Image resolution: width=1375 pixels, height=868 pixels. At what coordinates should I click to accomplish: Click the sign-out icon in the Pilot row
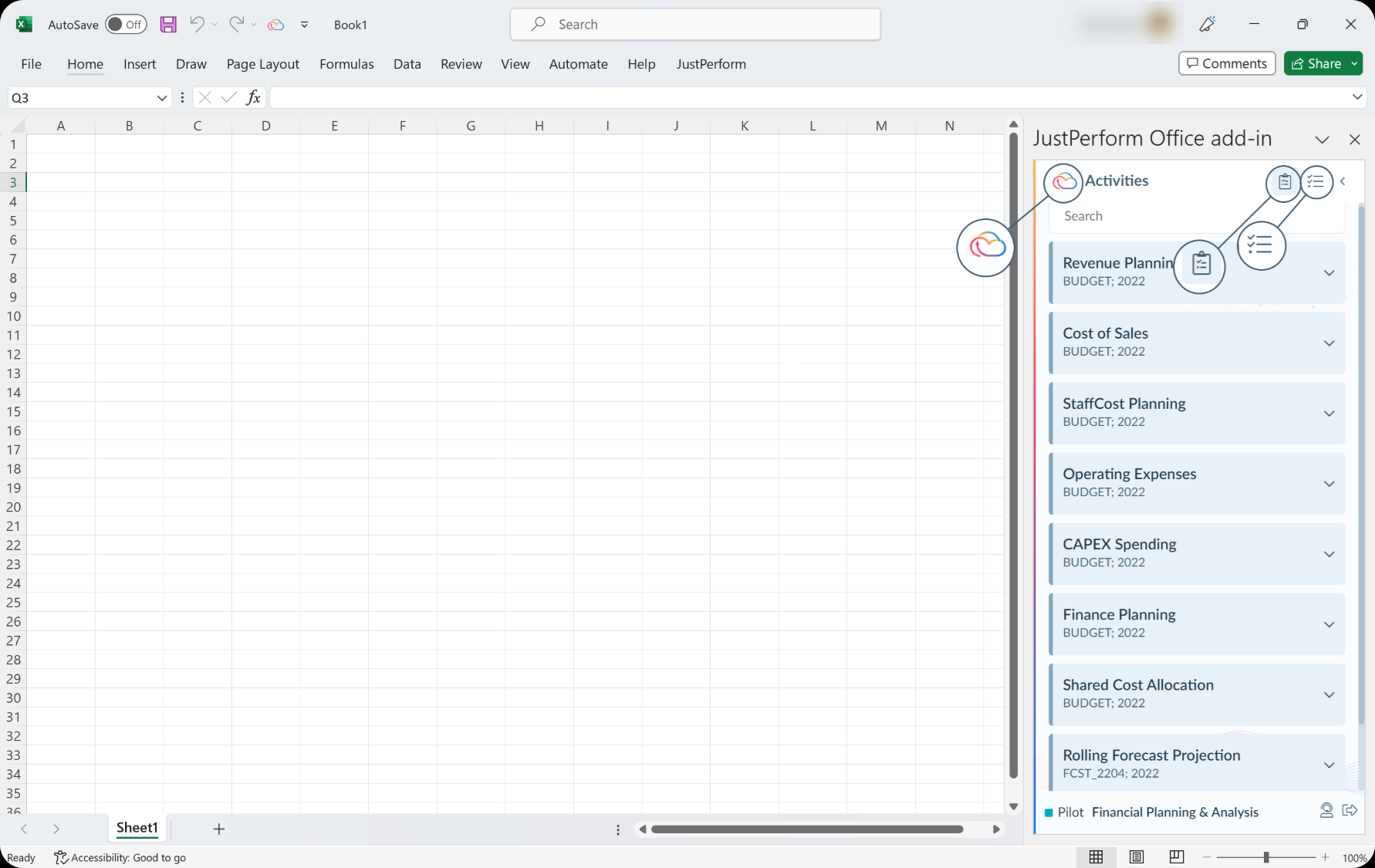(1350, 811)
